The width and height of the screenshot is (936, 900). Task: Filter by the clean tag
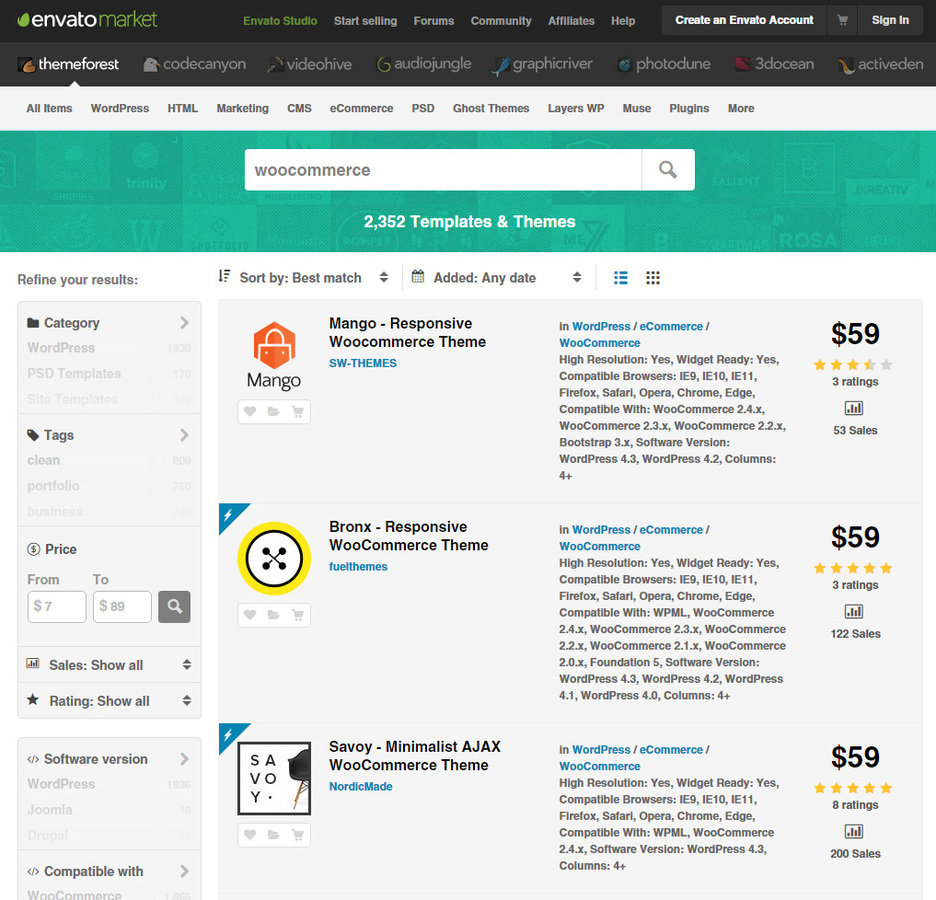tap(44, 460)
